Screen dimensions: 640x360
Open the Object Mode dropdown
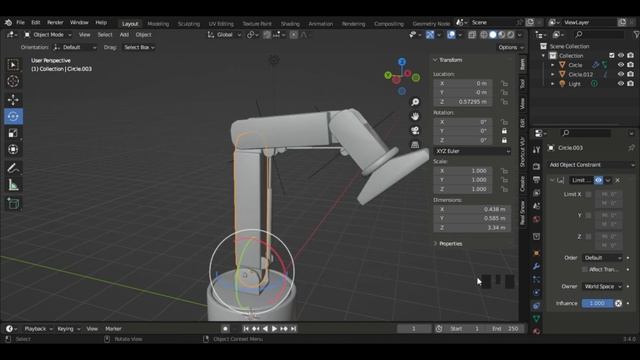pyautogui.click(x=48, y=35)
